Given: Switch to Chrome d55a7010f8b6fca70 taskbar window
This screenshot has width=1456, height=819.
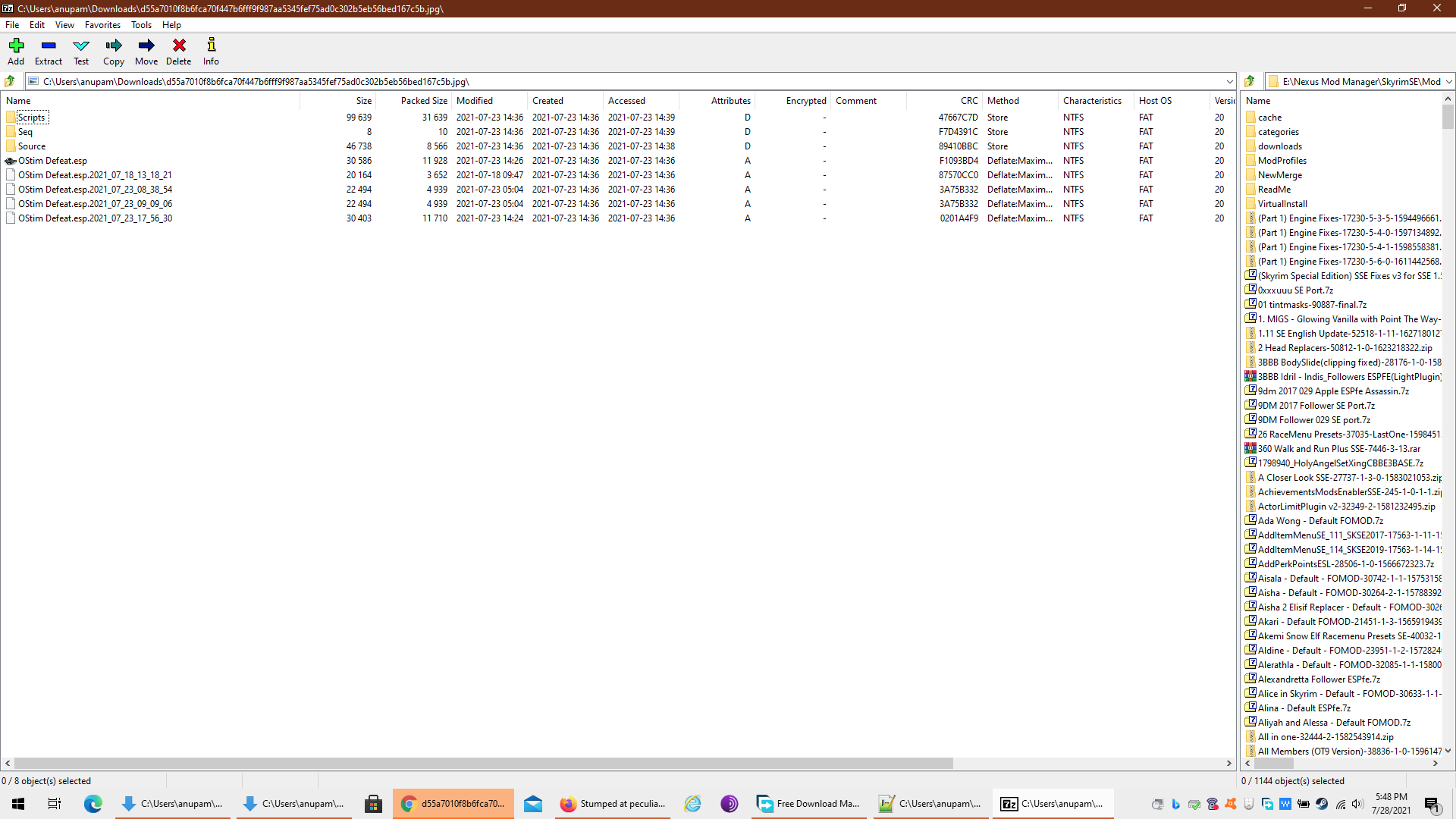Looking at the screenshot, I should pos(453,804).
